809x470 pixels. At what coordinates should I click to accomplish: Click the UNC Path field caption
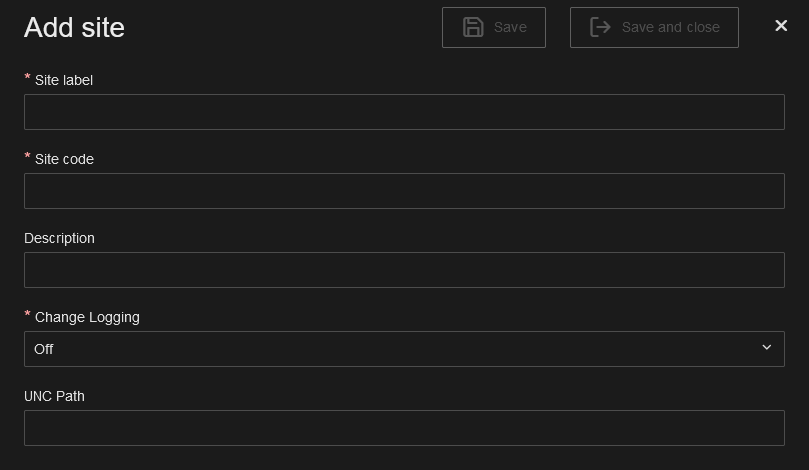point(54,396)
